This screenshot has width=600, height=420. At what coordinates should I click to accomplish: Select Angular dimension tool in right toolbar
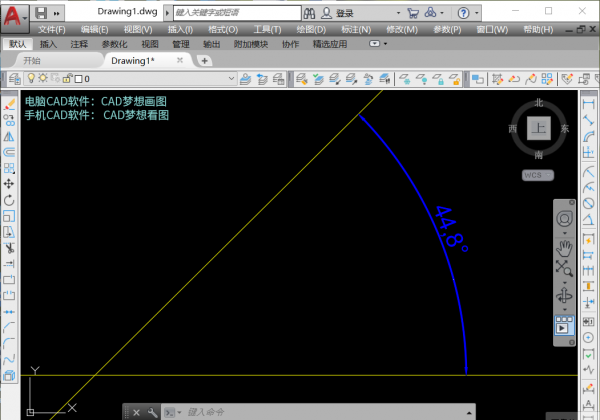click(x=588, y=219)
